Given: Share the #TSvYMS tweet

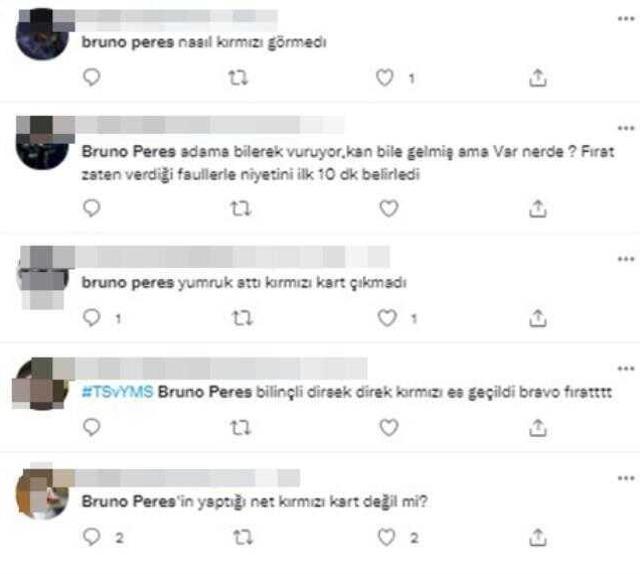Looking at the screenshot, I should (x=538, y=428).
